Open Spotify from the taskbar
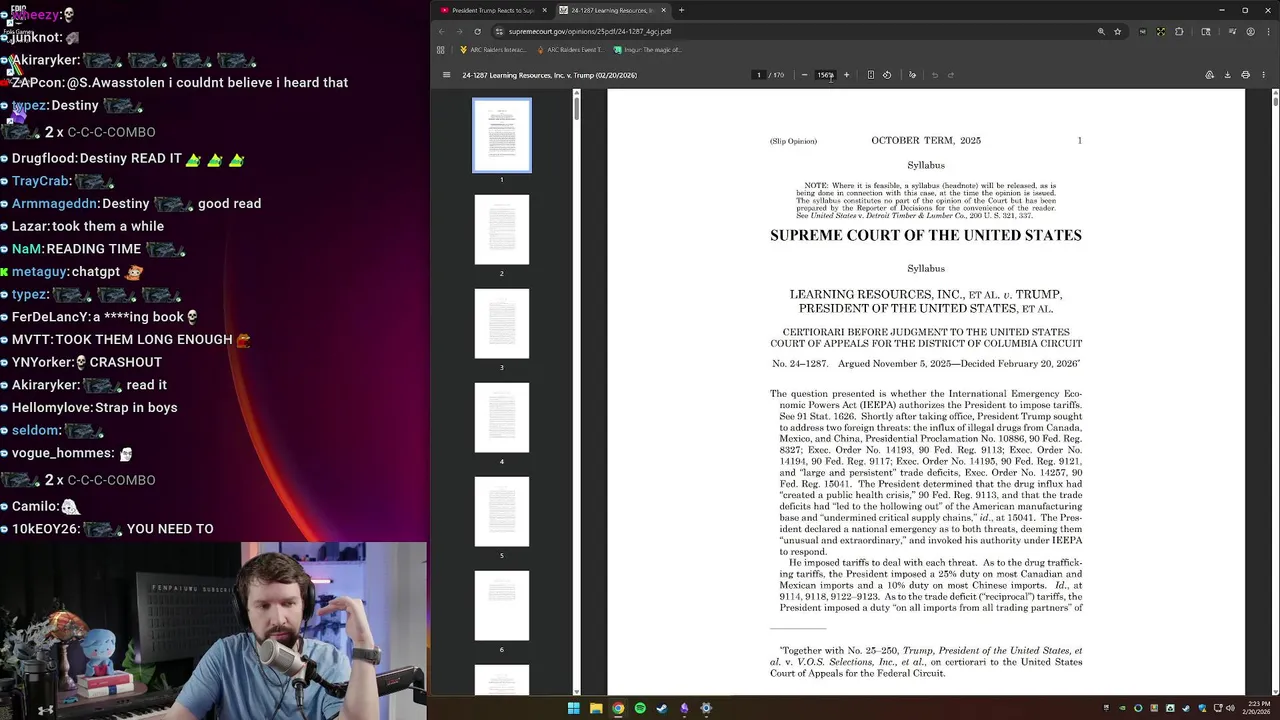1280x720 pixels. [x=640, y=708]
